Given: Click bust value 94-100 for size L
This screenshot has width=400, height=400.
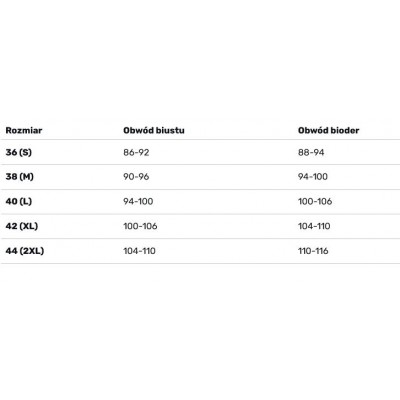Looking at the screenshot, I should click(138, 201).
